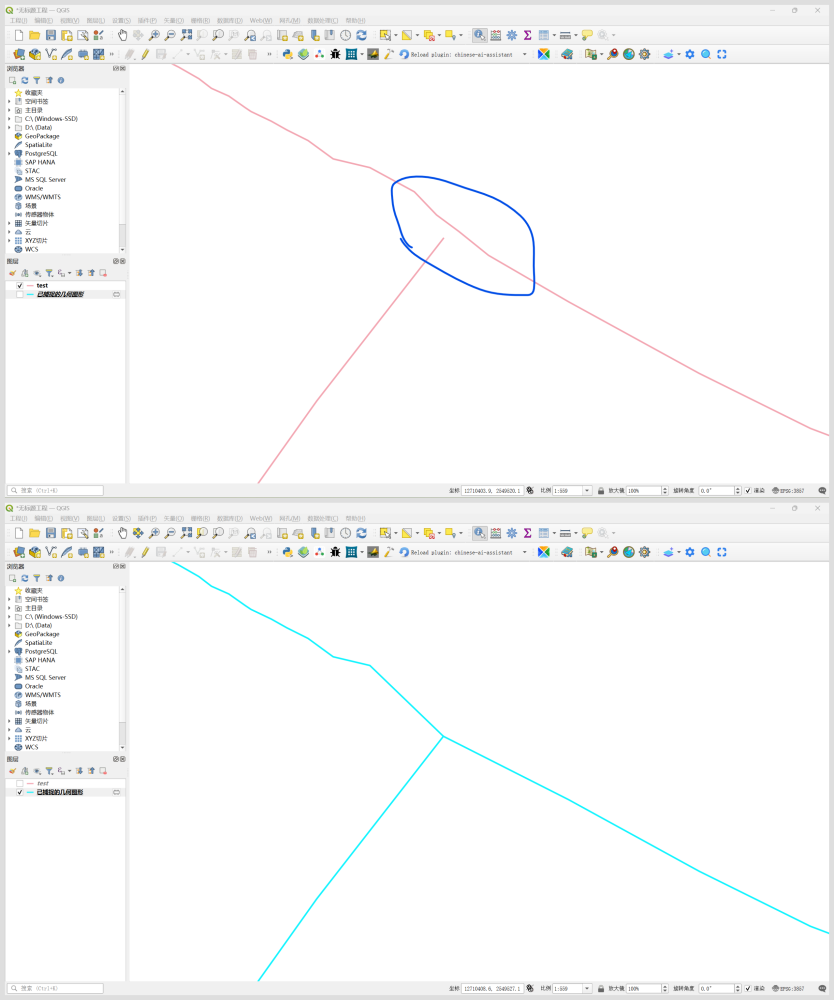This screenshot has width=834, height=1000.
Task: Click Sigma statistics icon in bottom window
Action: (527, 533)
